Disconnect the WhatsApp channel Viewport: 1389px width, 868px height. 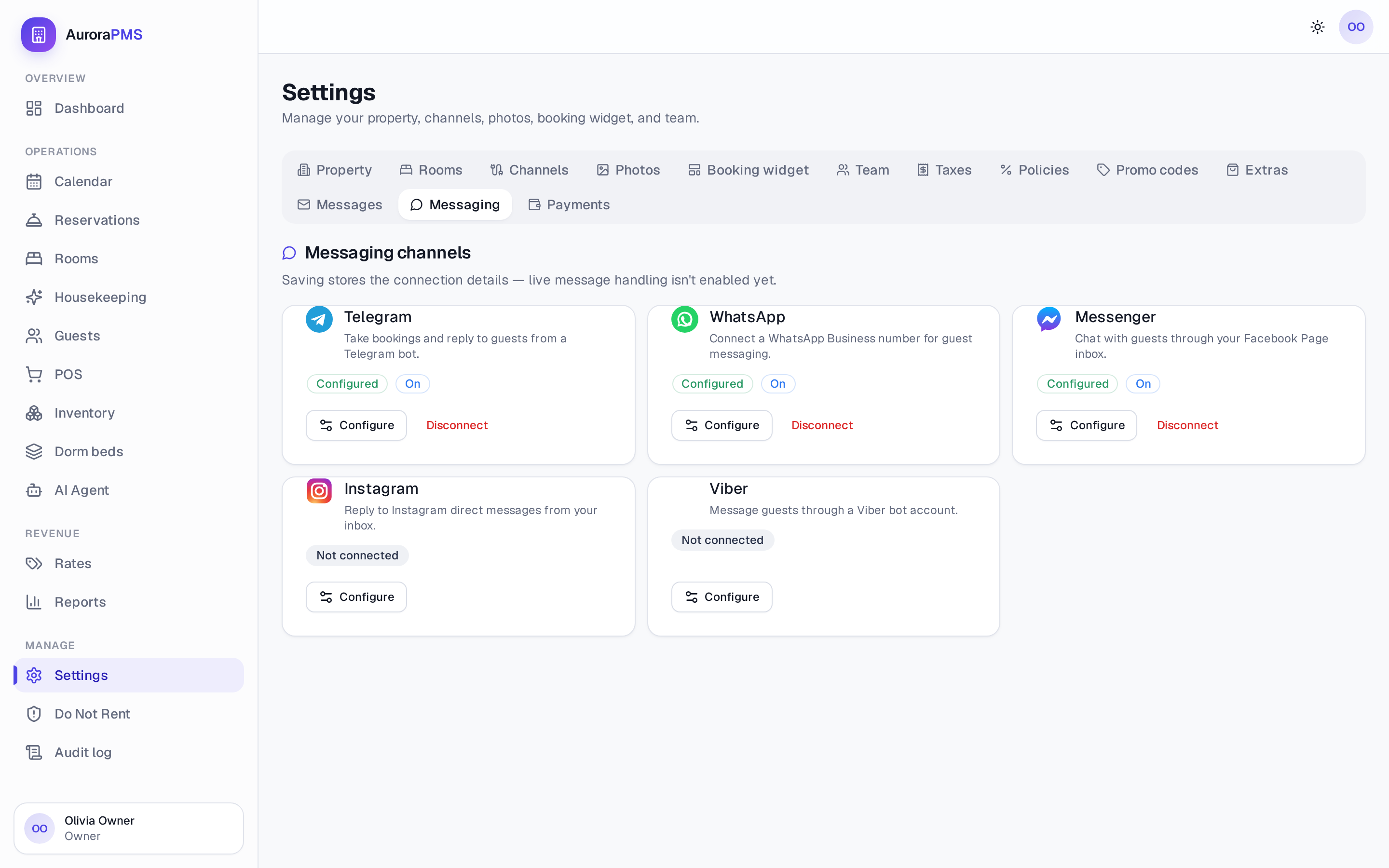[x=822, y=425]
